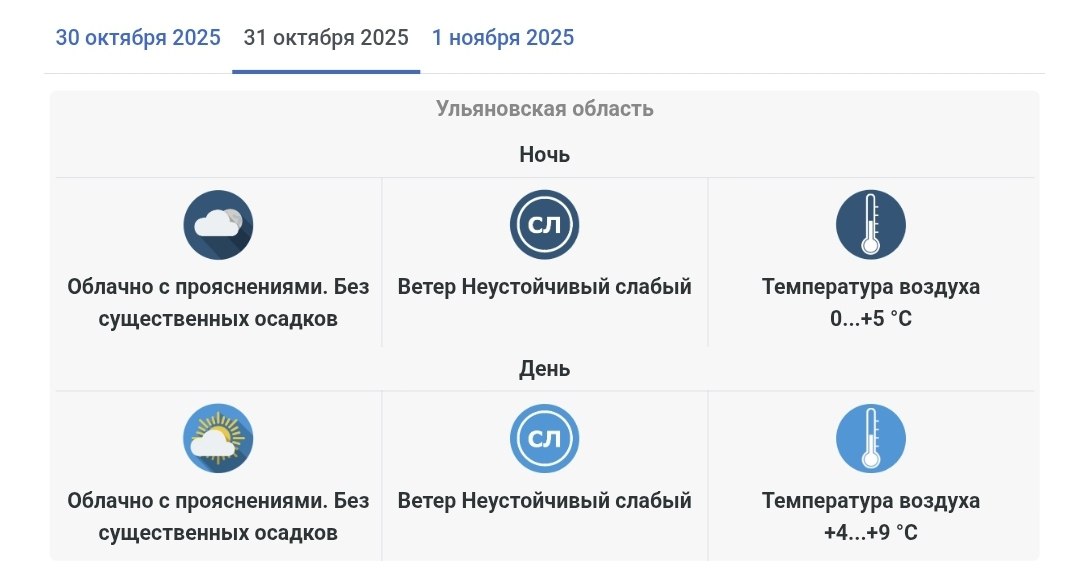Click the 0...+5 °C night temperature value

[x=870, y=320]
